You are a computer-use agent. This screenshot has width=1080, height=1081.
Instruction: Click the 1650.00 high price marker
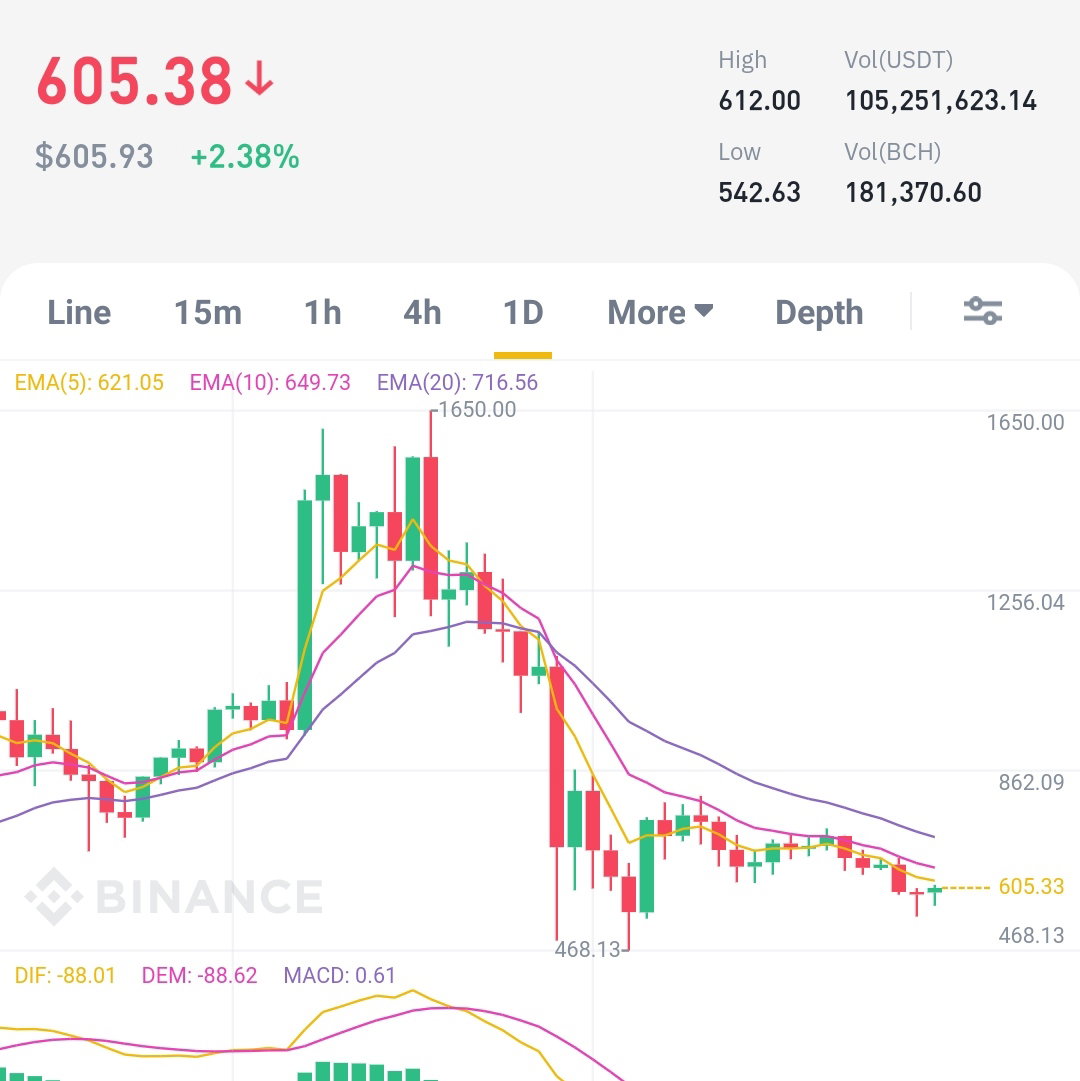[477, 410]
